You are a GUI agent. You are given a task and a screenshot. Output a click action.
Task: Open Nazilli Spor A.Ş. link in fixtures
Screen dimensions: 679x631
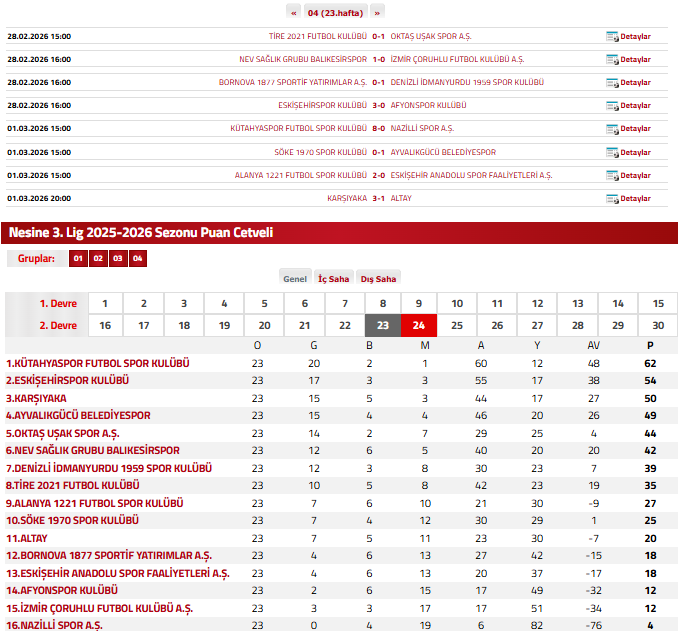pos(422,129)
